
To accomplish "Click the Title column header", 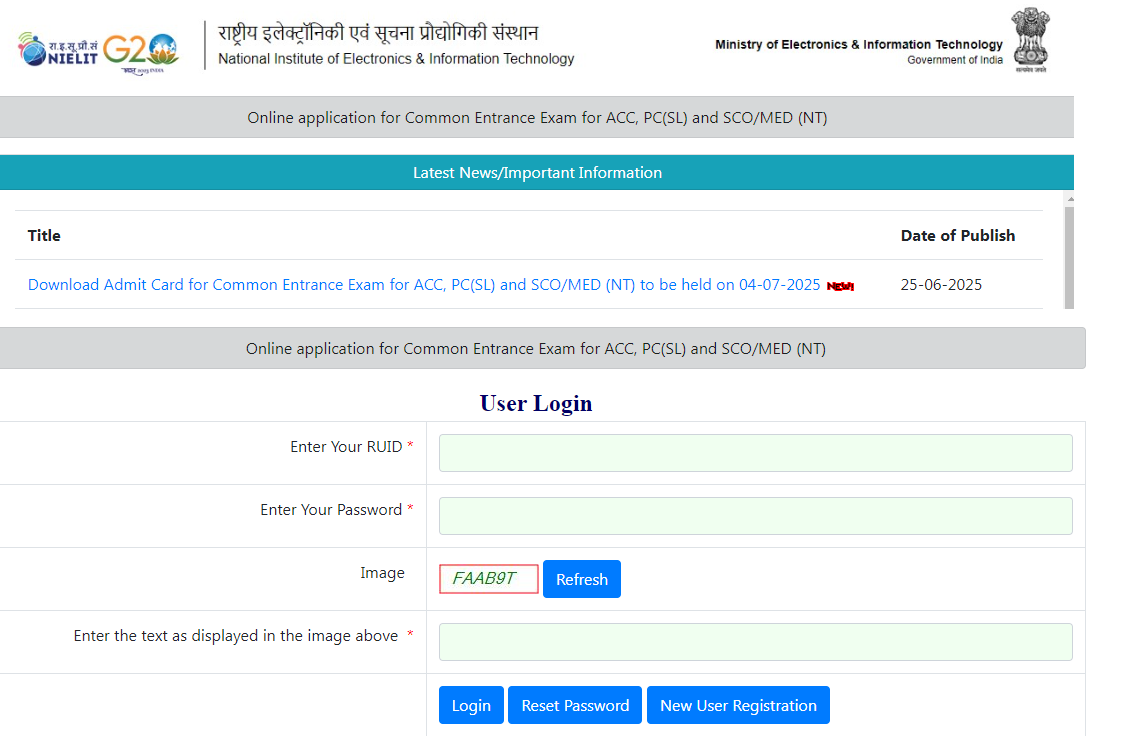I will click(x=44, y=235).
